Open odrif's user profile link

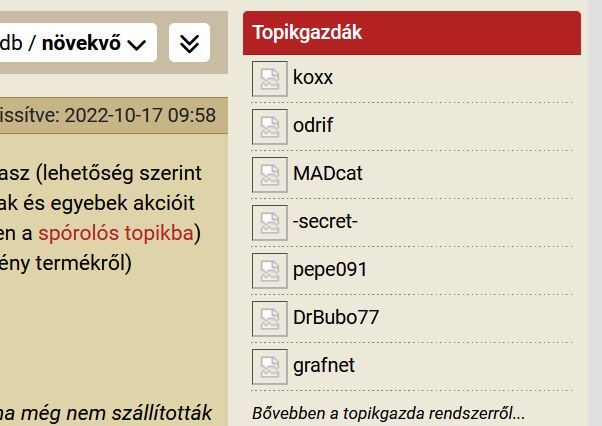313,125
